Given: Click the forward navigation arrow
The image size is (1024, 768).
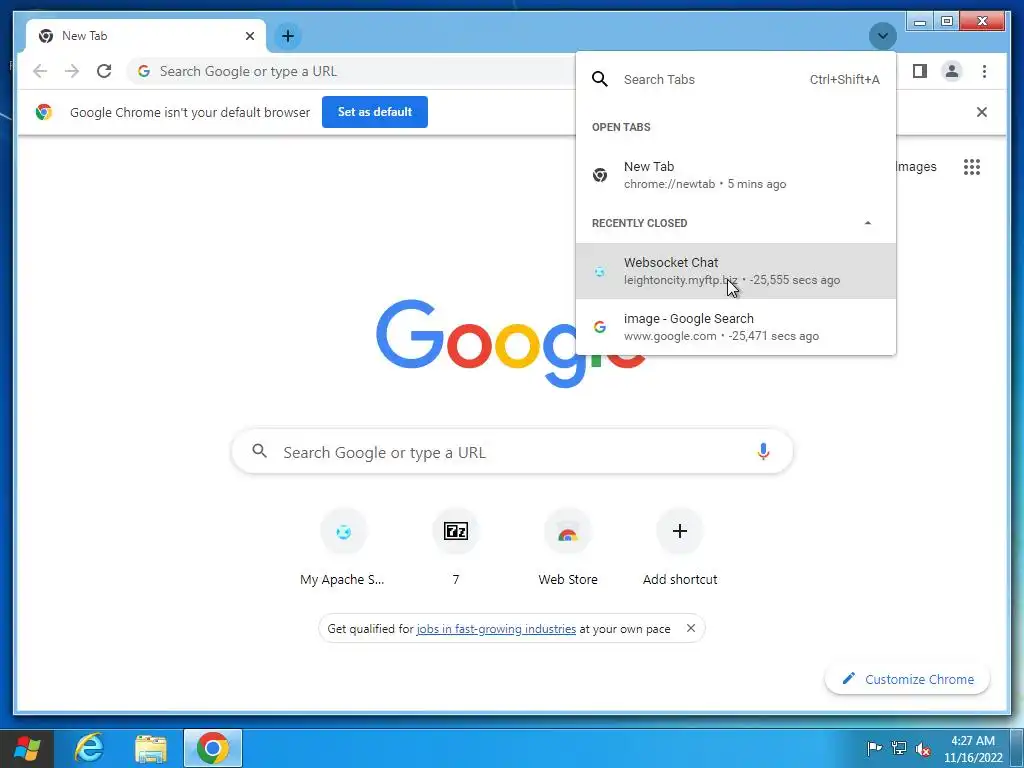Looking at the screenshot, I should click(72, 71).
